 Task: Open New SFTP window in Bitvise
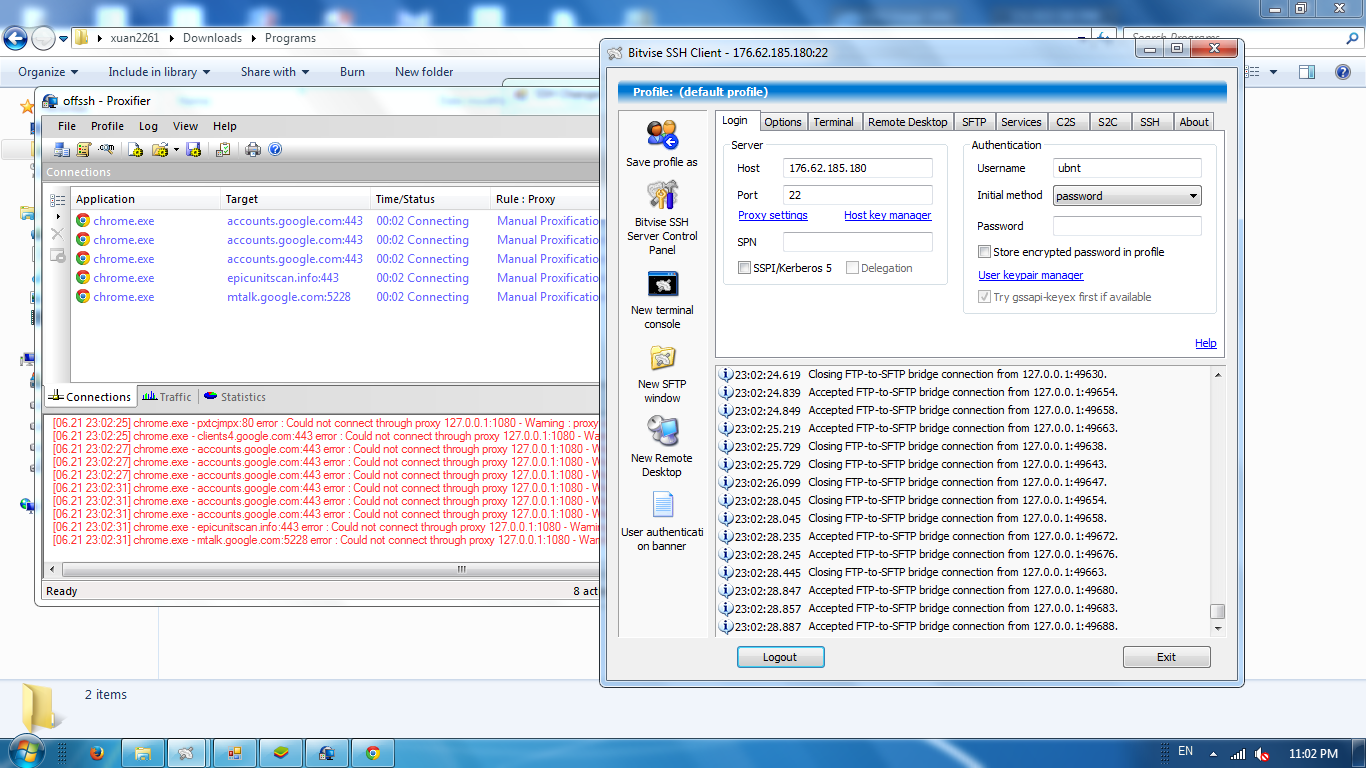[x=662, y=374]
